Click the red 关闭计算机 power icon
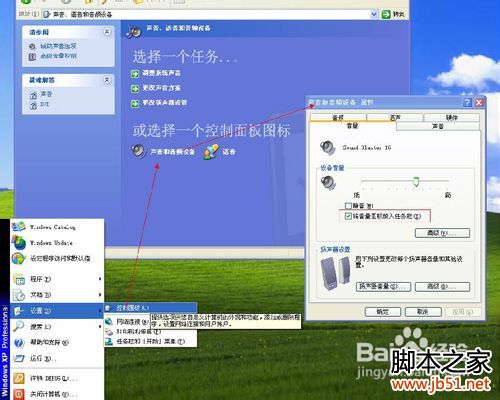This screenshot has height=400, width=500. pos(19,394)
